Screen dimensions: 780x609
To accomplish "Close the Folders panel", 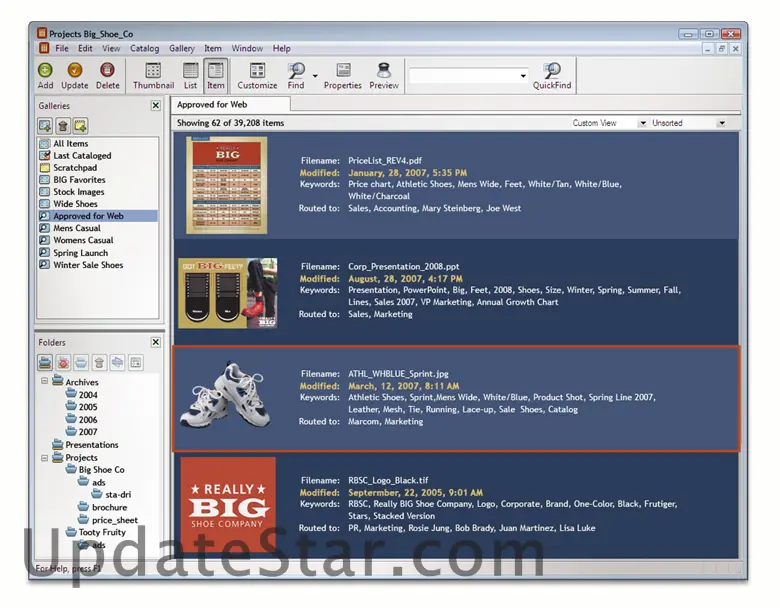I will coord(156,342).
